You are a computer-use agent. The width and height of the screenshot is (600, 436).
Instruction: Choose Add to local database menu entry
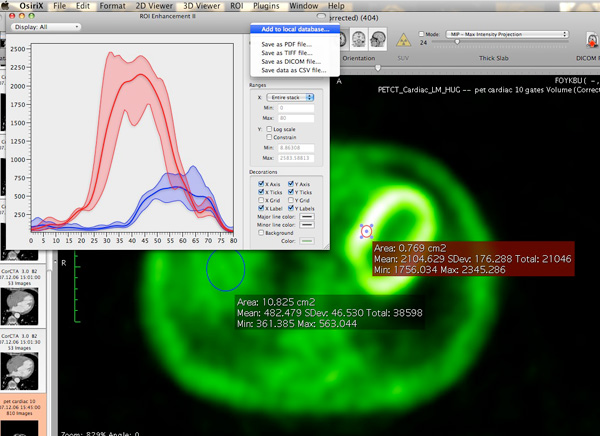(x=295, y=29)
